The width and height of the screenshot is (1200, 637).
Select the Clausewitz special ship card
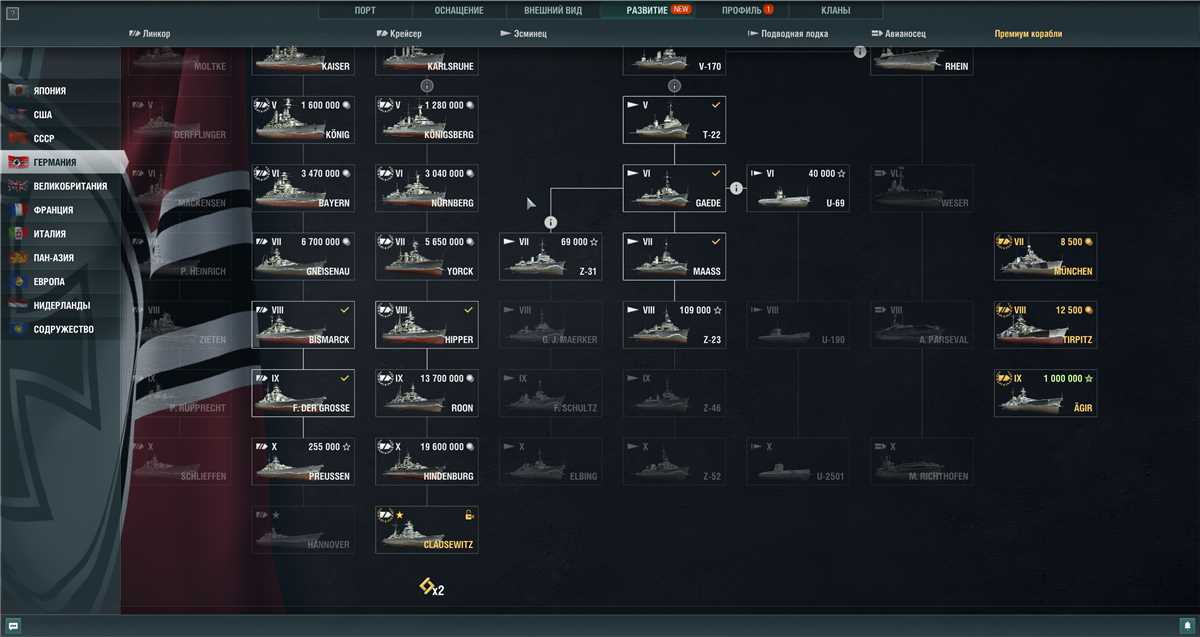click(x=427, y=529)
